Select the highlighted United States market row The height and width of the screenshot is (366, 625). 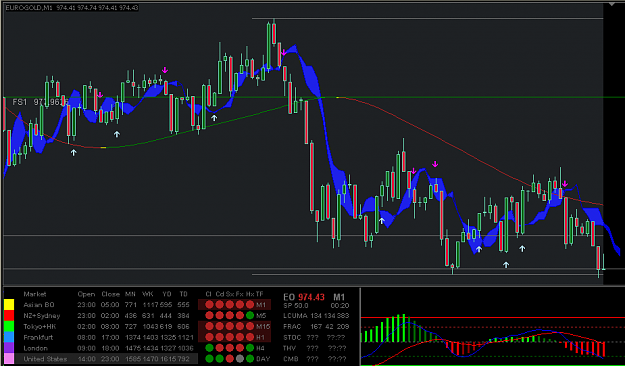pos(106,359)
